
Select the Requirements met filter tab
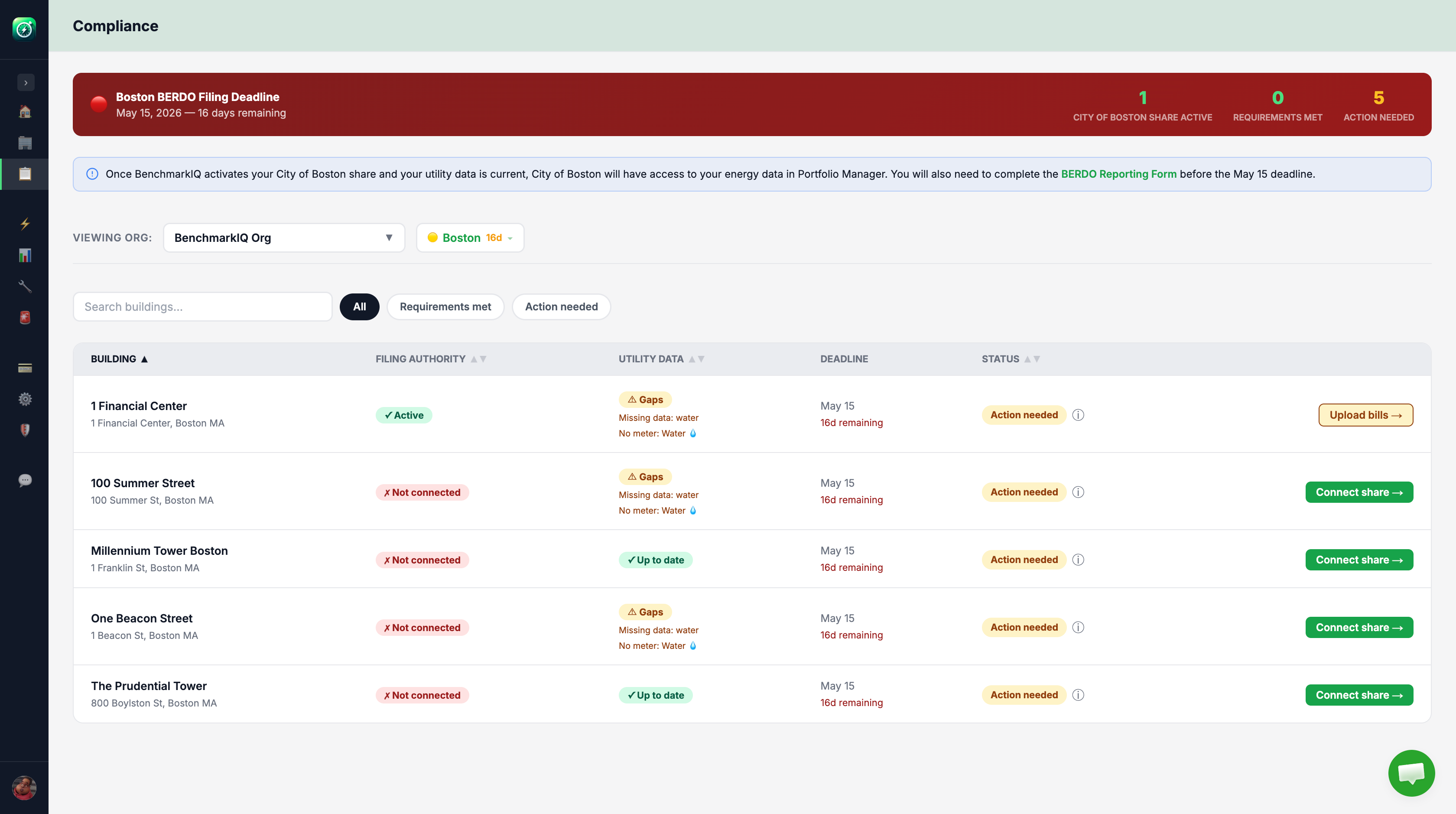(445, 306)
